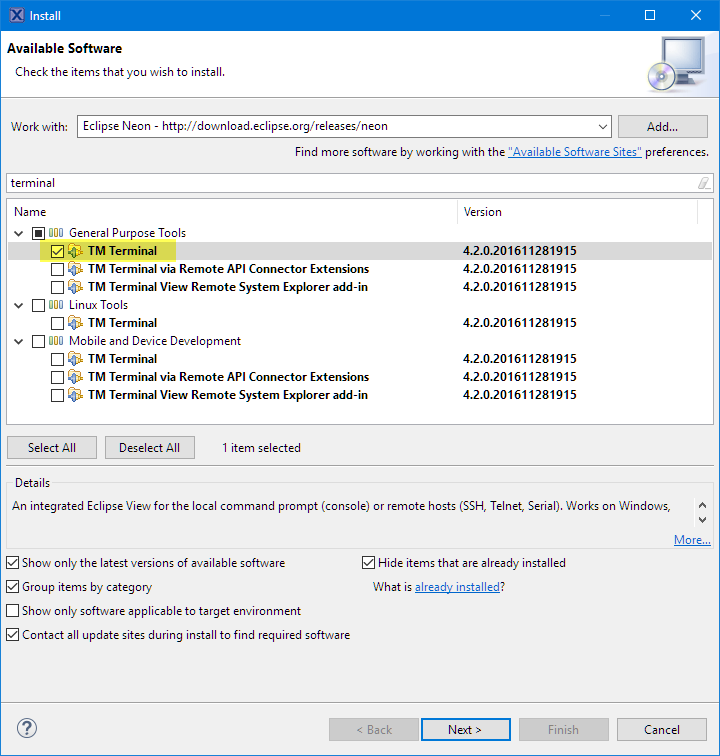Screen dimensions: 720x756
Task: Open the Work with site dropdown
Action: [602, 127]
